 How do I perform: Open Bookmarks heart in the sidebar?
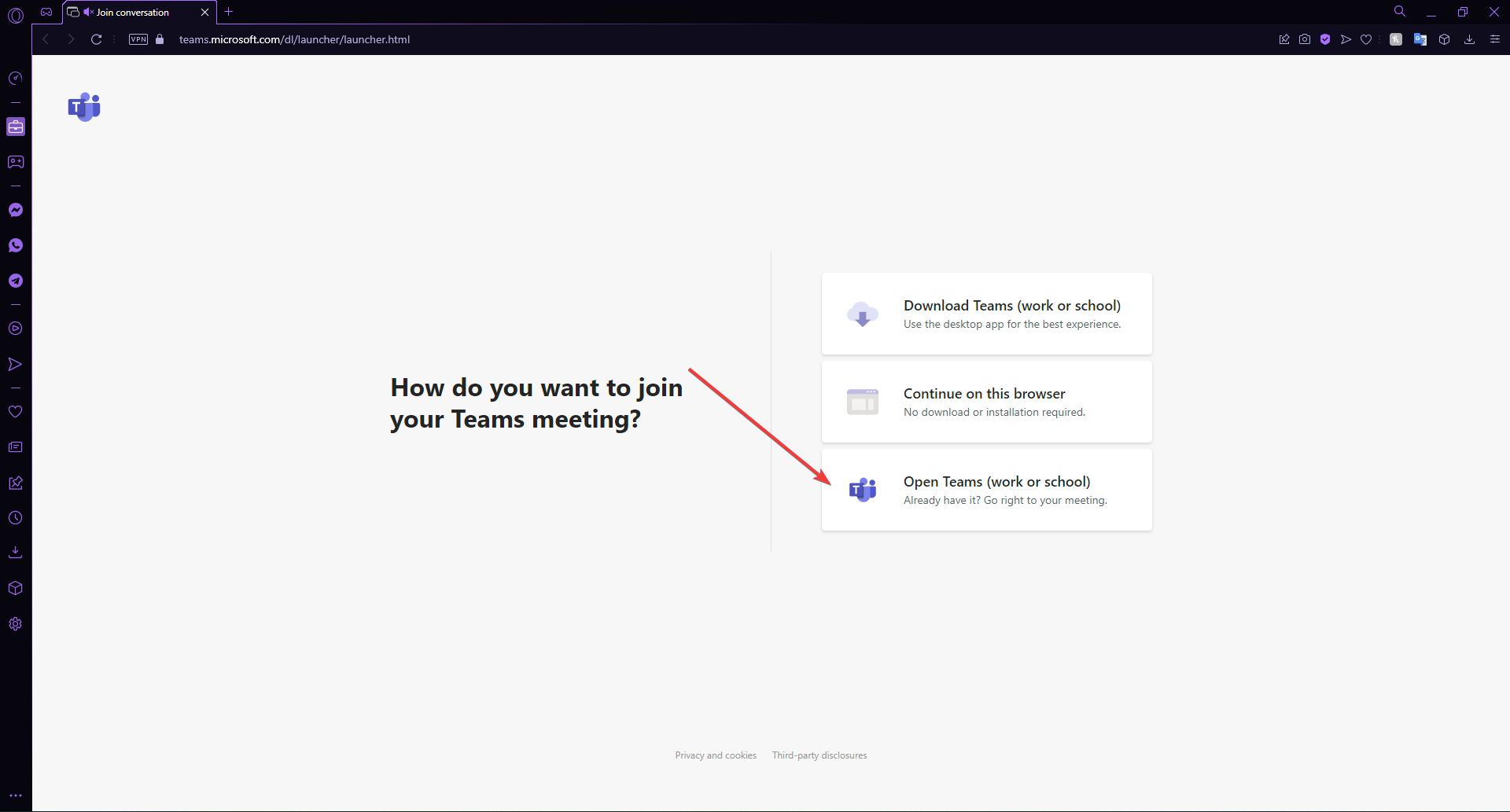pos(16,412)
